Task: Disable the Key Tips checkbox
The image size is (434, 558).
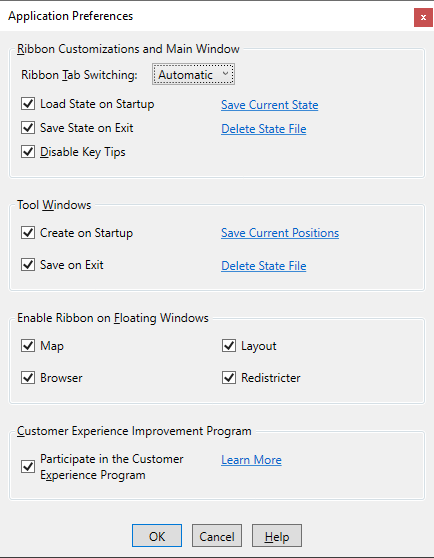Action: pos(28,152)
